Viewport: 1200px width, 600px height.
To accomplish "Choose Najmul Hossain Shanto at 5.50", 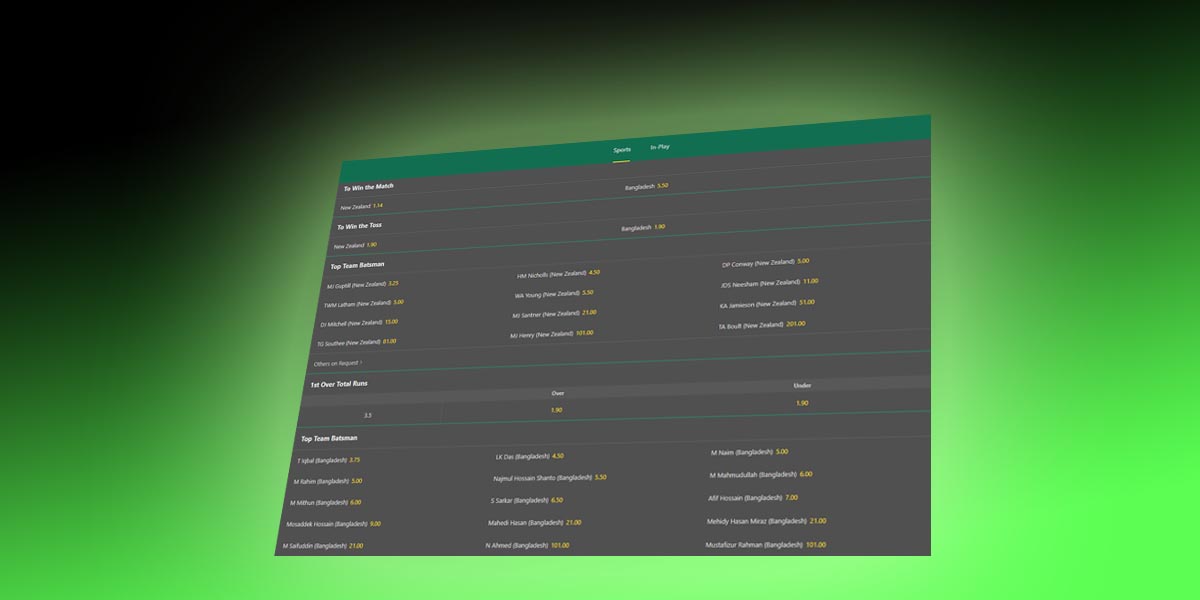I will (x=550, y=478).
